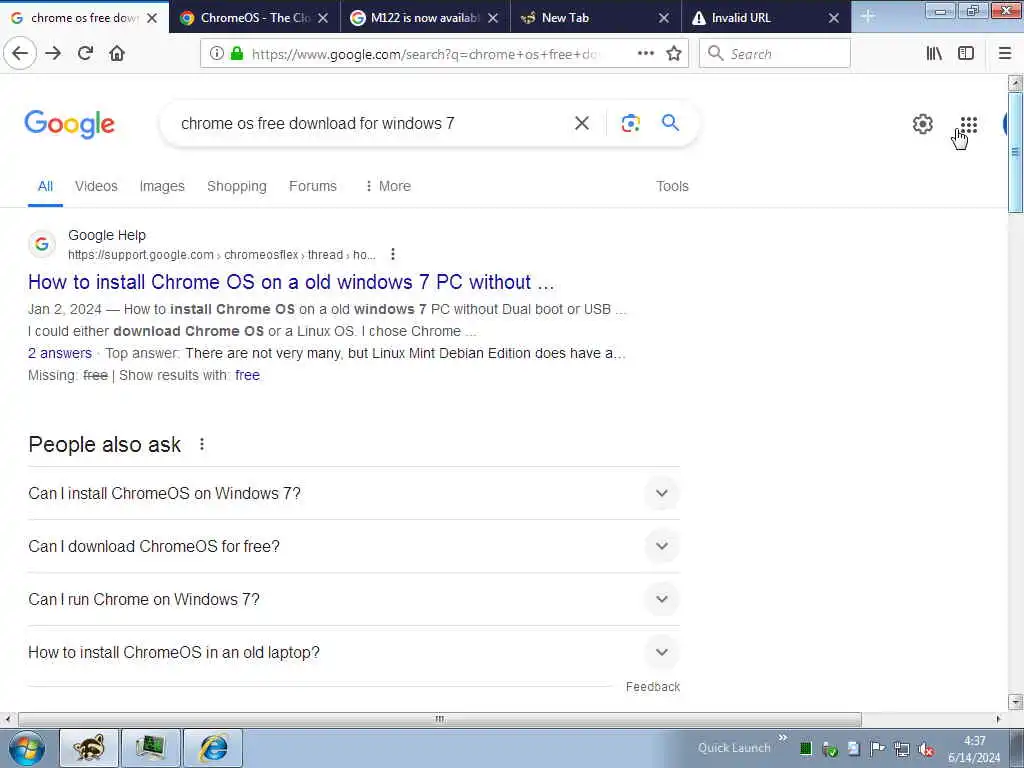
Task: Open page actions three-dot menu in address bar
Action: tap(646, 54)
